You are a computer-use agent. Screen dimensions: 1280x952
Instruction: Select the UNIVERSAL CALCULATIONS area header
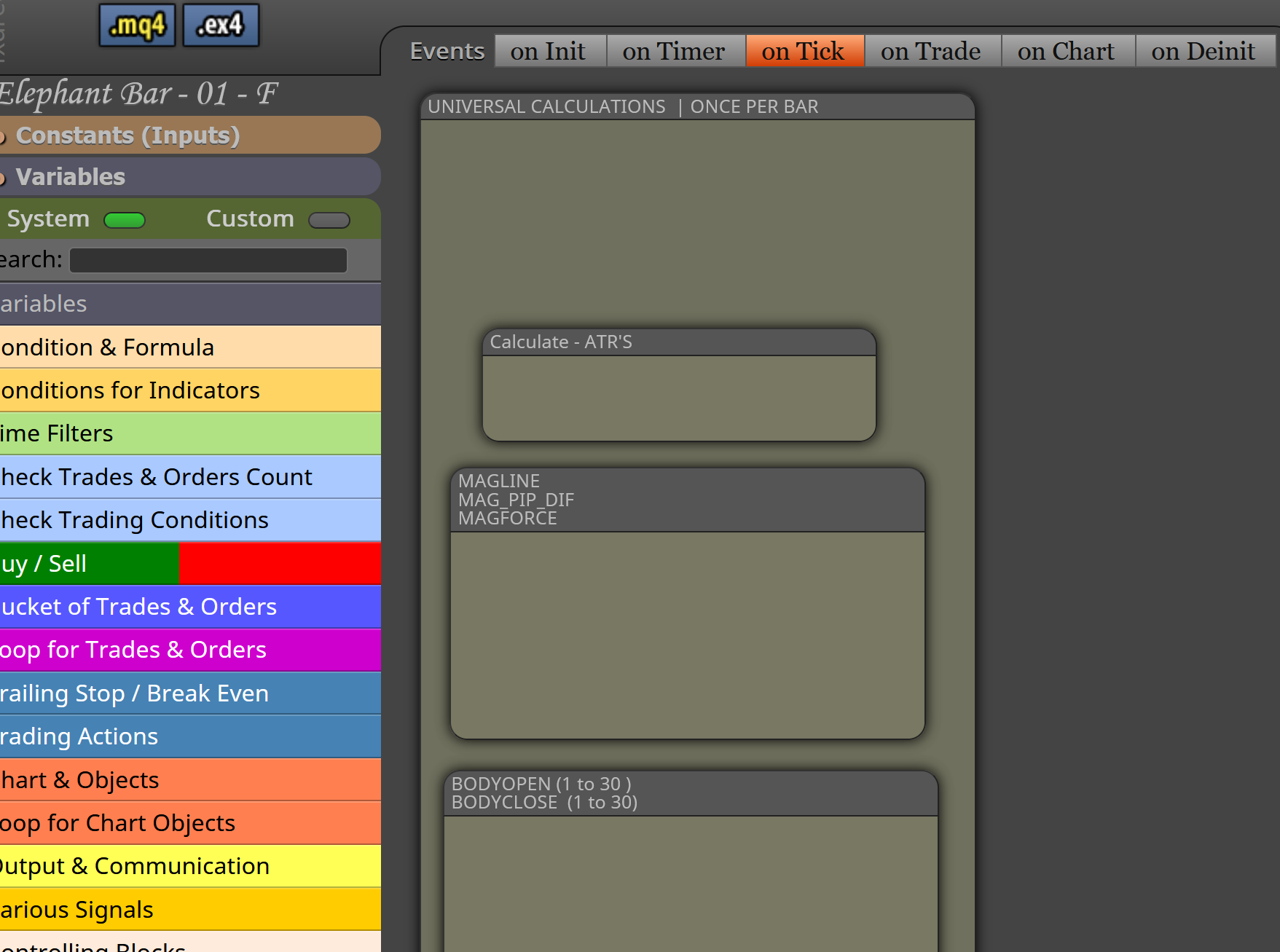[x=697, y=107]
